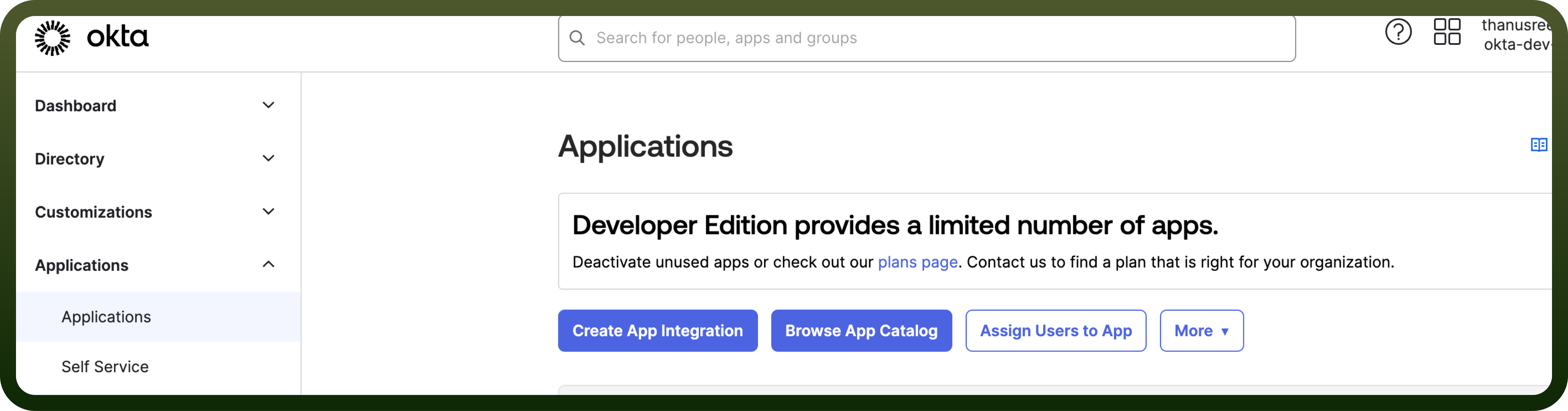The height and width of the screenshot is (411, 1568).
Task: Click Assign Users to App button
Action: tap(1056, 331)
